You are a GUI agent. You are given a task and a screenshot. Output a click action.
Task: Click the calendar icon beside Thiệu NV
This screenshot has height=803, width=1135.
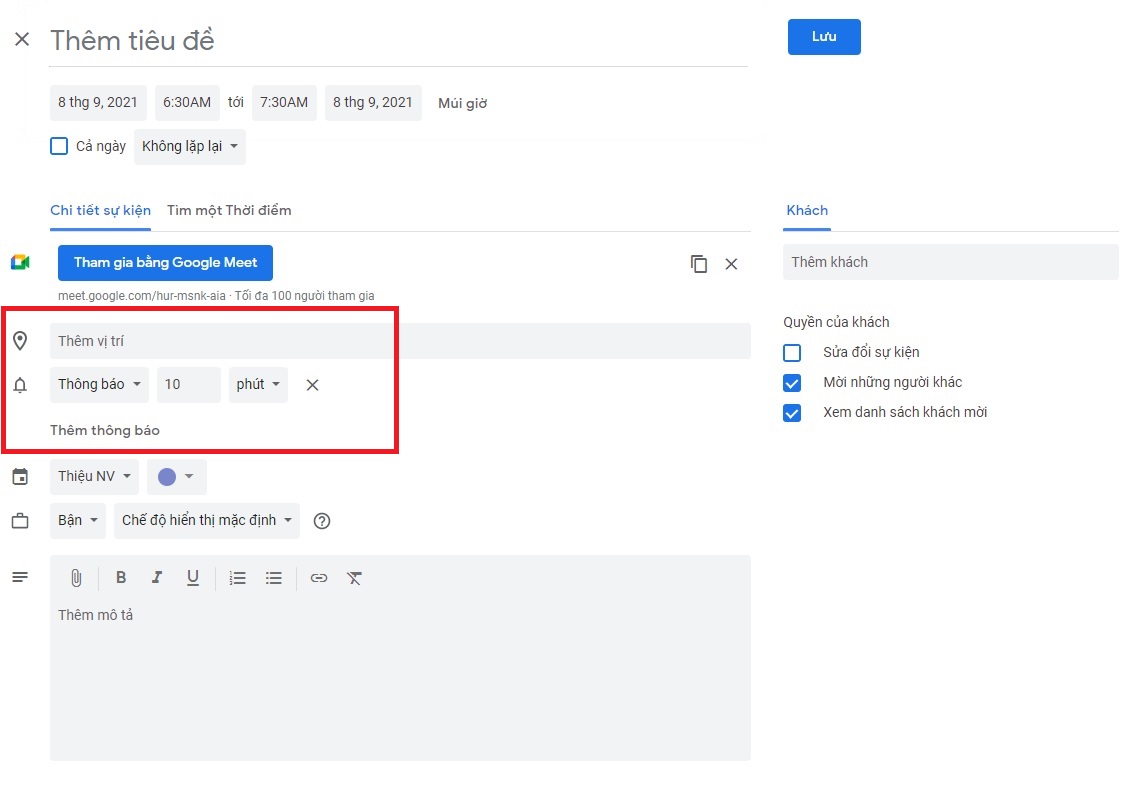(20, 476)
